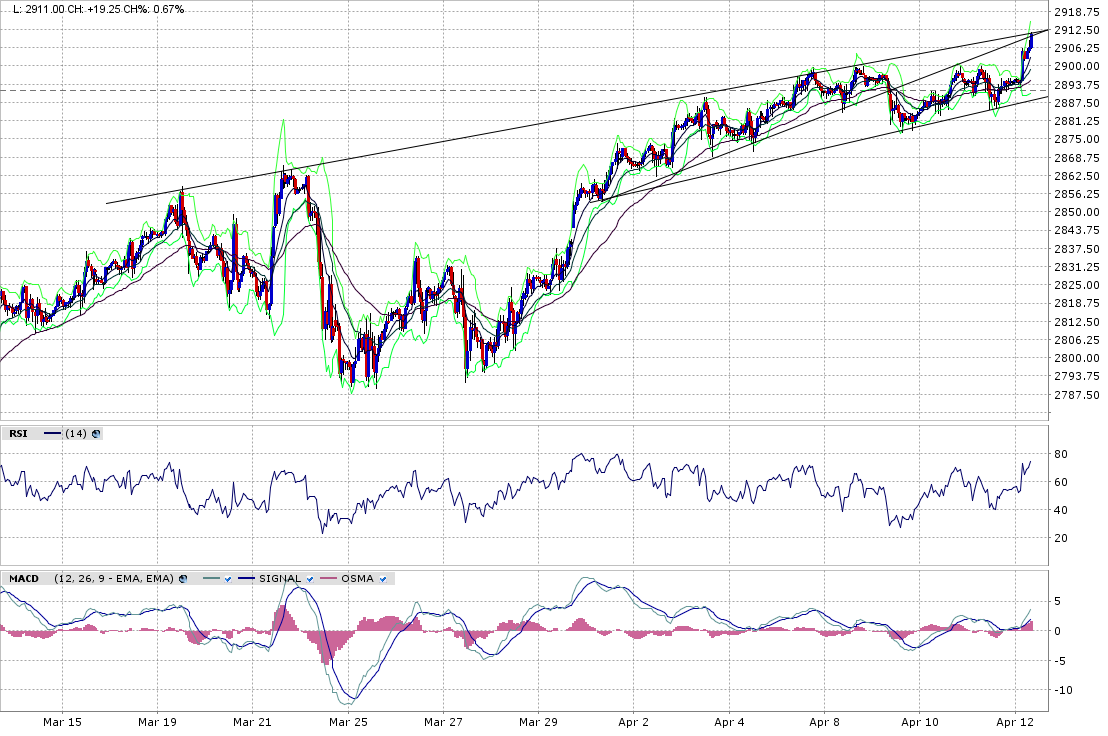Click the Apr 12 date on time axis

coord(1016,720)
